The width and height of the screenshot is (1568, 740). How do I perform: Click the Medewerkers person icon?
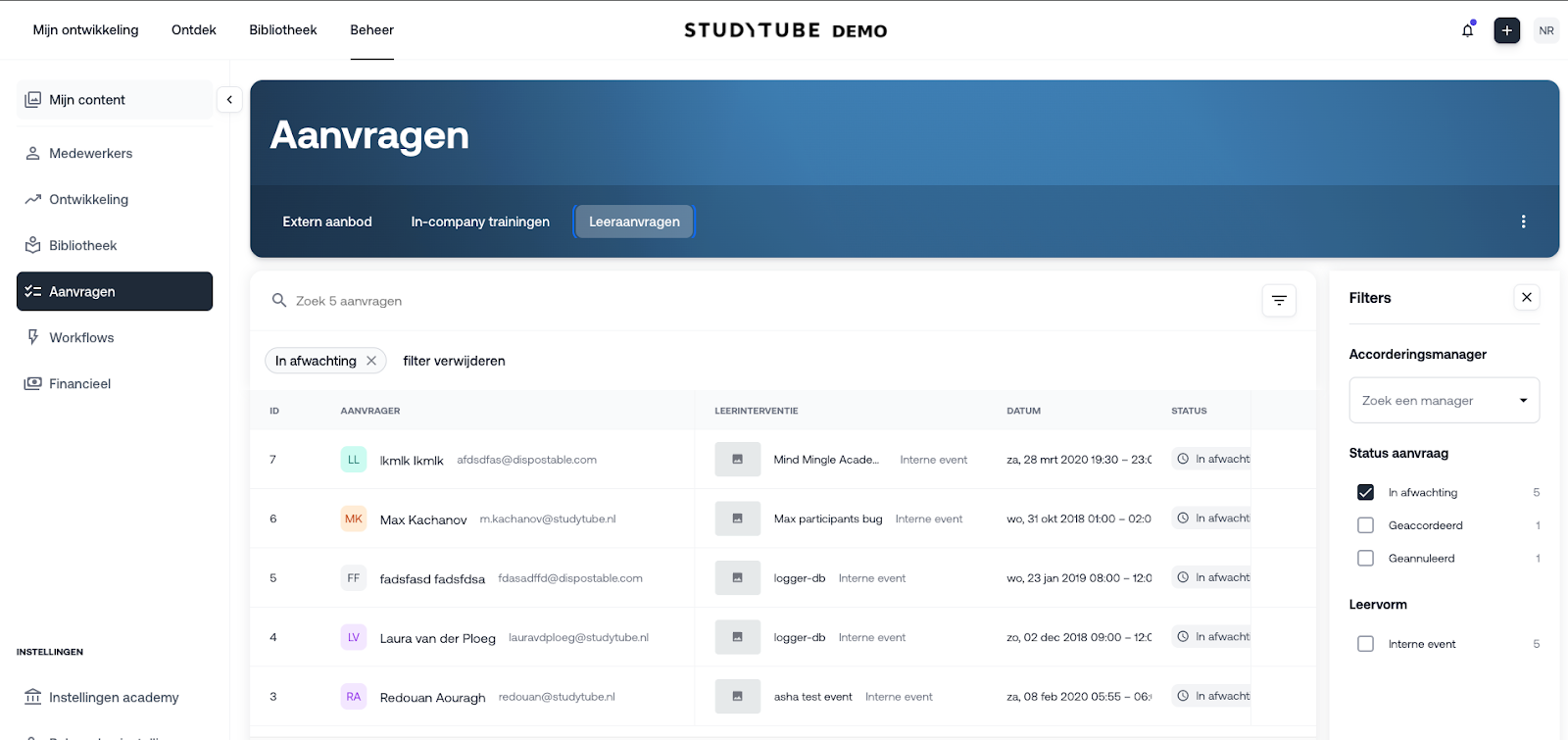(x=32, y=153)
